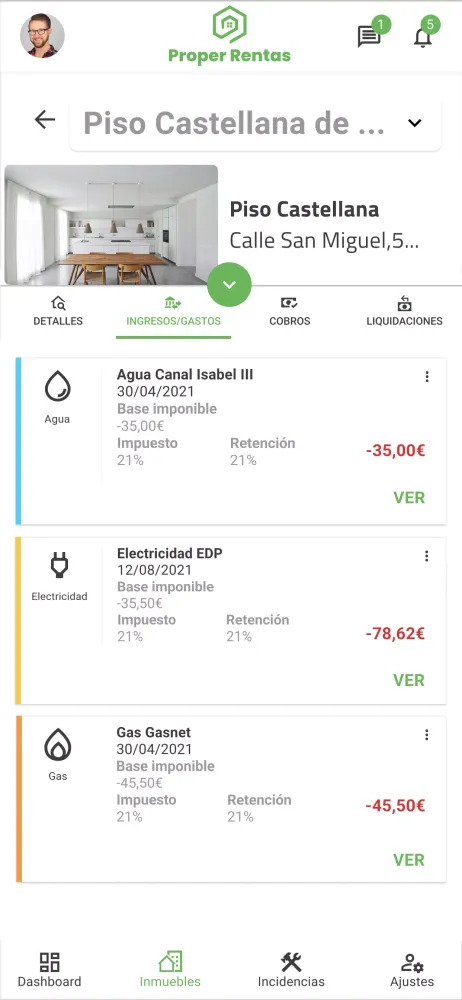Open Ajustes settings in bottom bar
Screen dimensions: 462x1000
point(412,970)
